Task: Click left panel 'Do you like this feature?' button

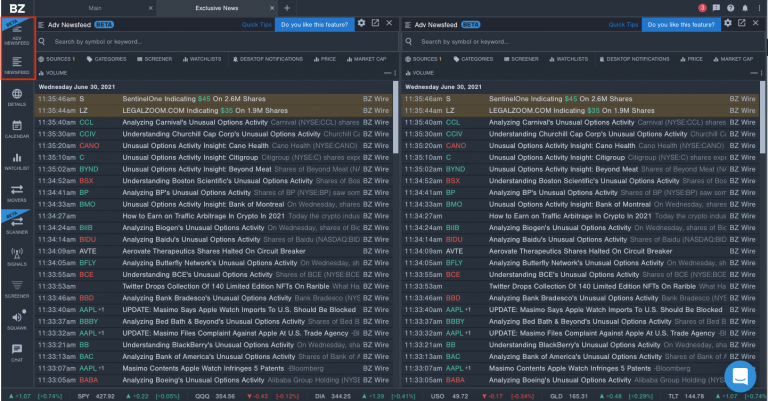Action: [x=314, y=24]
